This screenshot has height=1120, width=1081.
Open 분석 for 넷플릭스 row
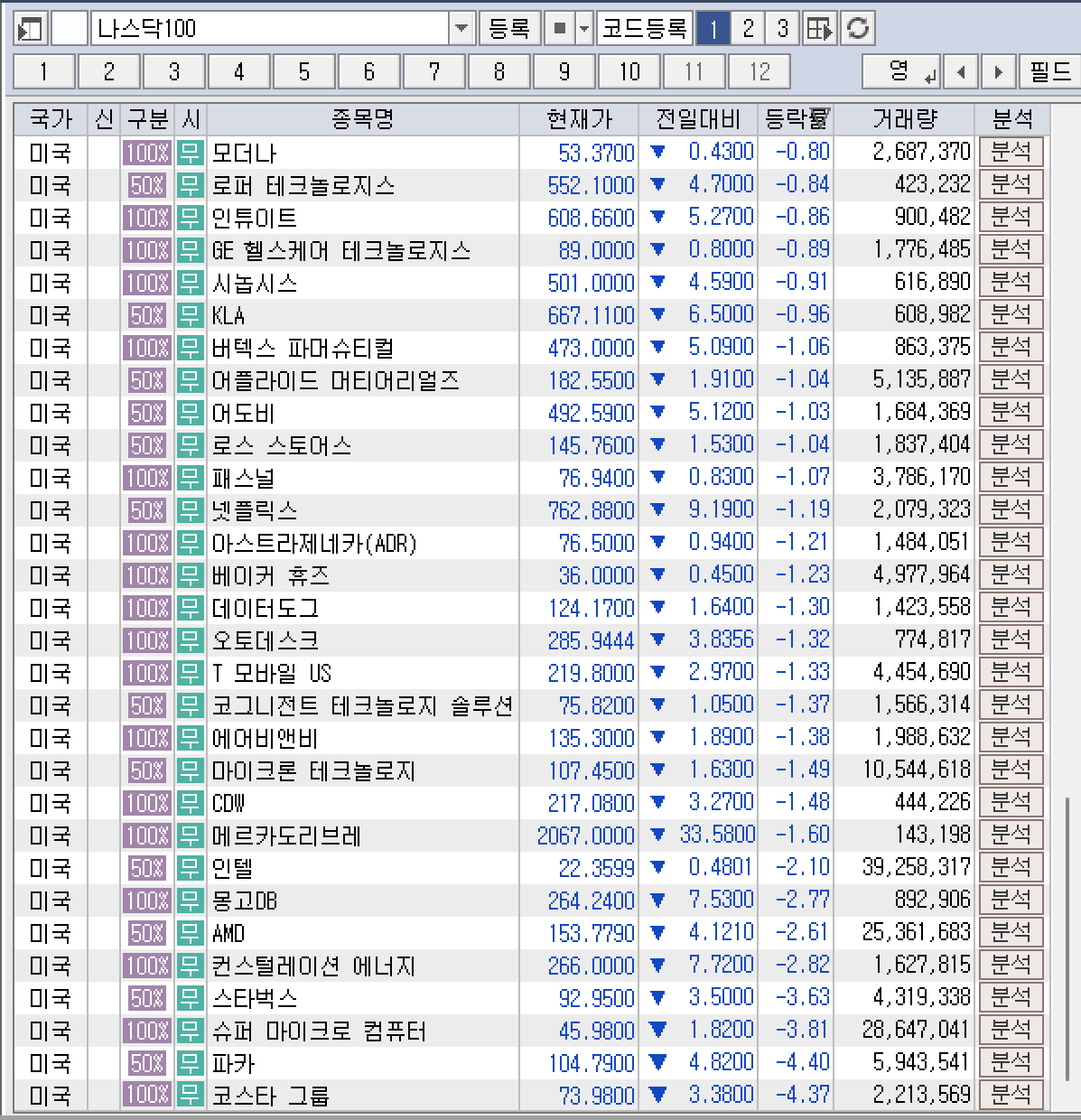(1011, 509)
